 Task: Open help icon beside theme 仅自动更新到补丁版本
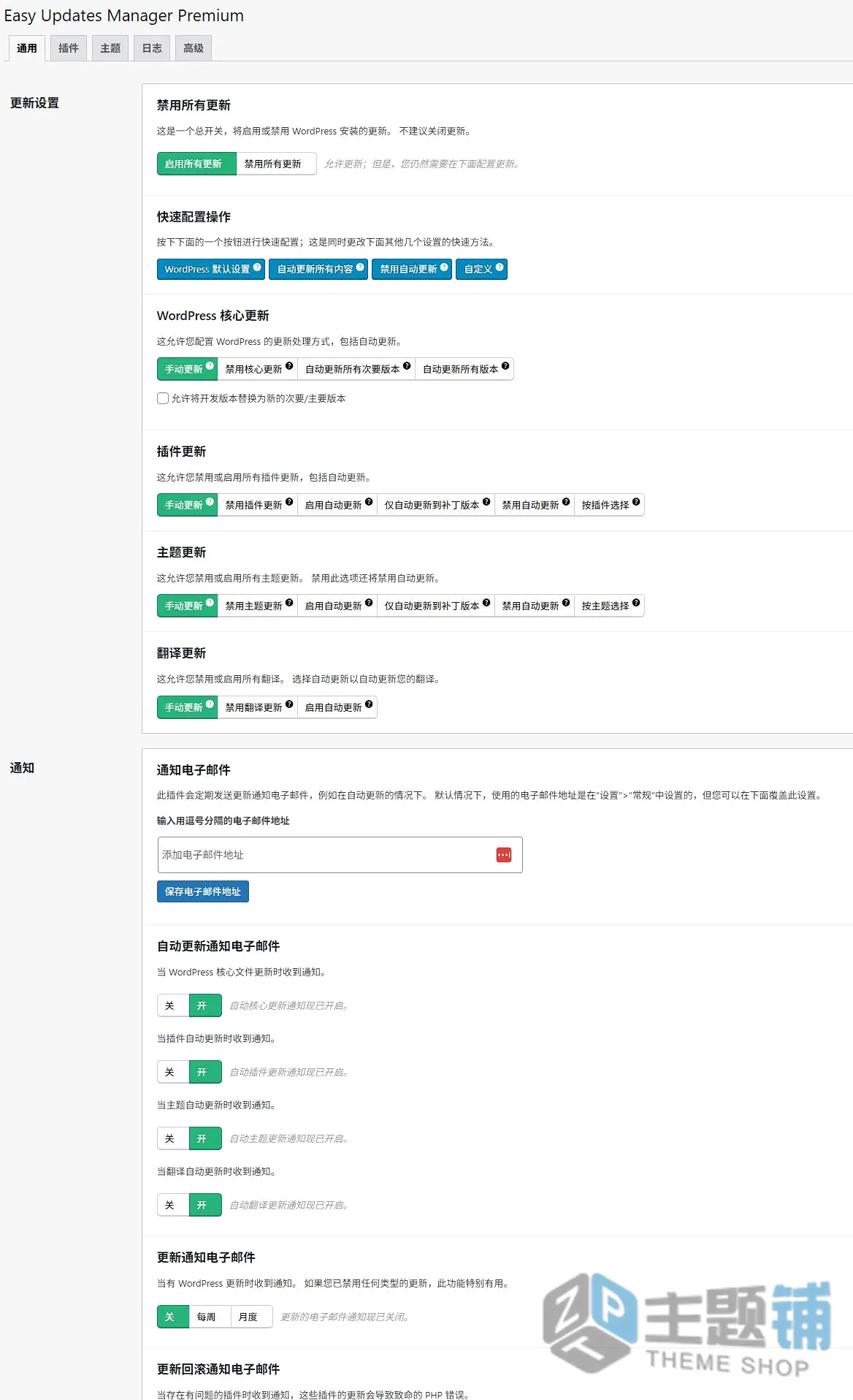[486, 603]
